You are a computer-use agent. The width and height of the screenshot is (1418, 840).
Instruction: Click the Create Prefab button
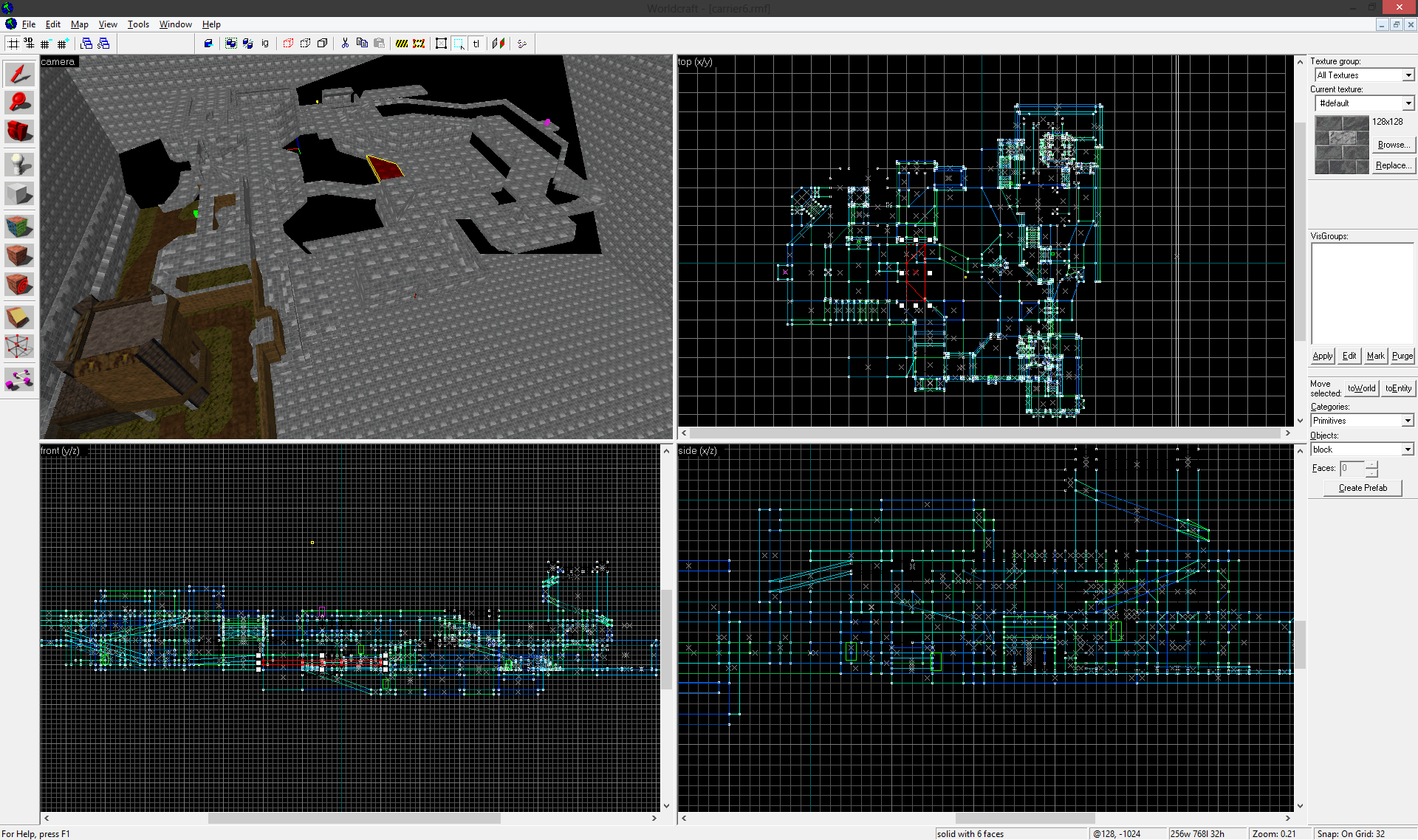(1362, 488)
